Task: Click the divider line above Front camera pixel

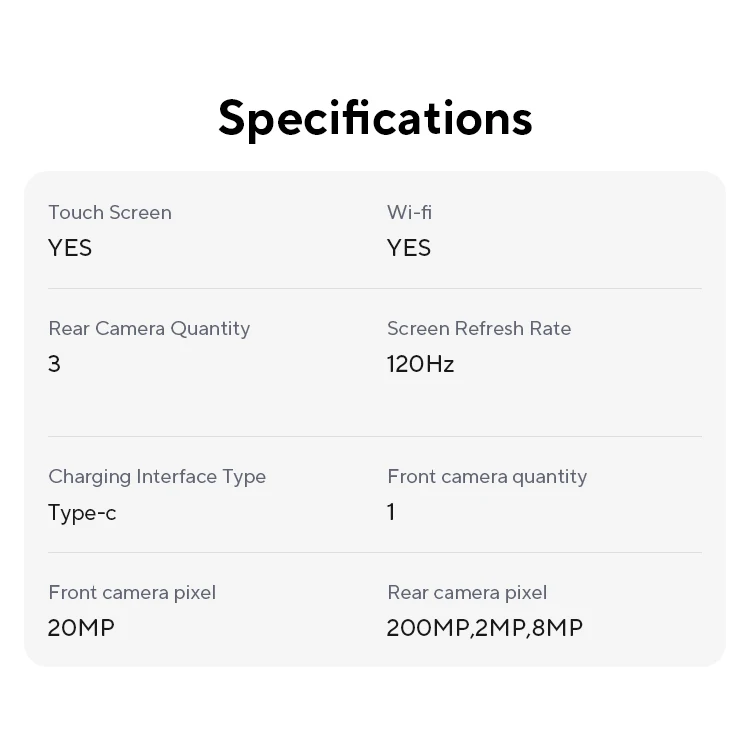Action: (x=375, y=553)
